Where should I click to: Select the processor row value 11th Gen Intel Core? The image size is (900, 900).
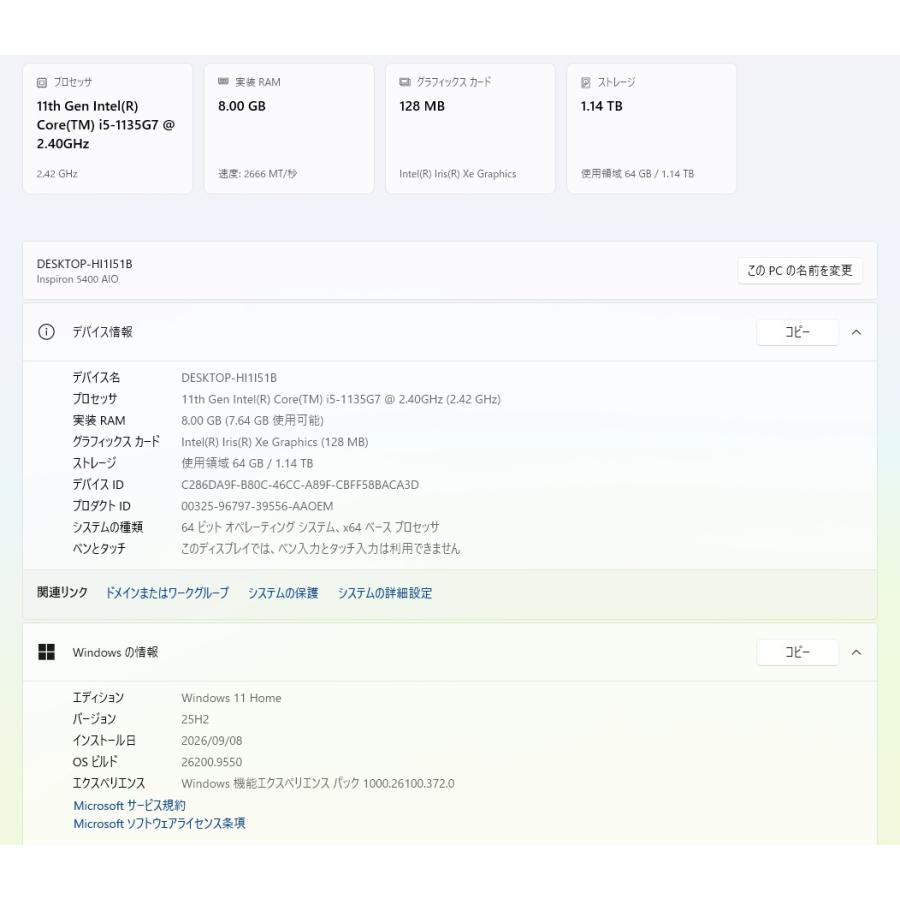point(341,399)
